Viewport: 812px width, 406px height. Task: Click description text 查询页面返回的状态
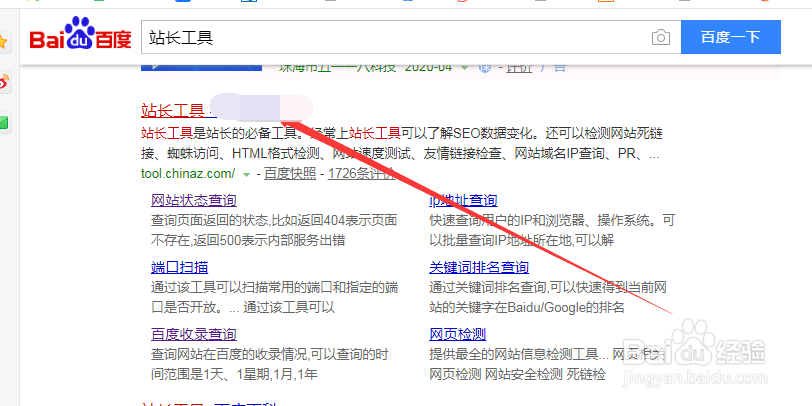tap(209, 221)
